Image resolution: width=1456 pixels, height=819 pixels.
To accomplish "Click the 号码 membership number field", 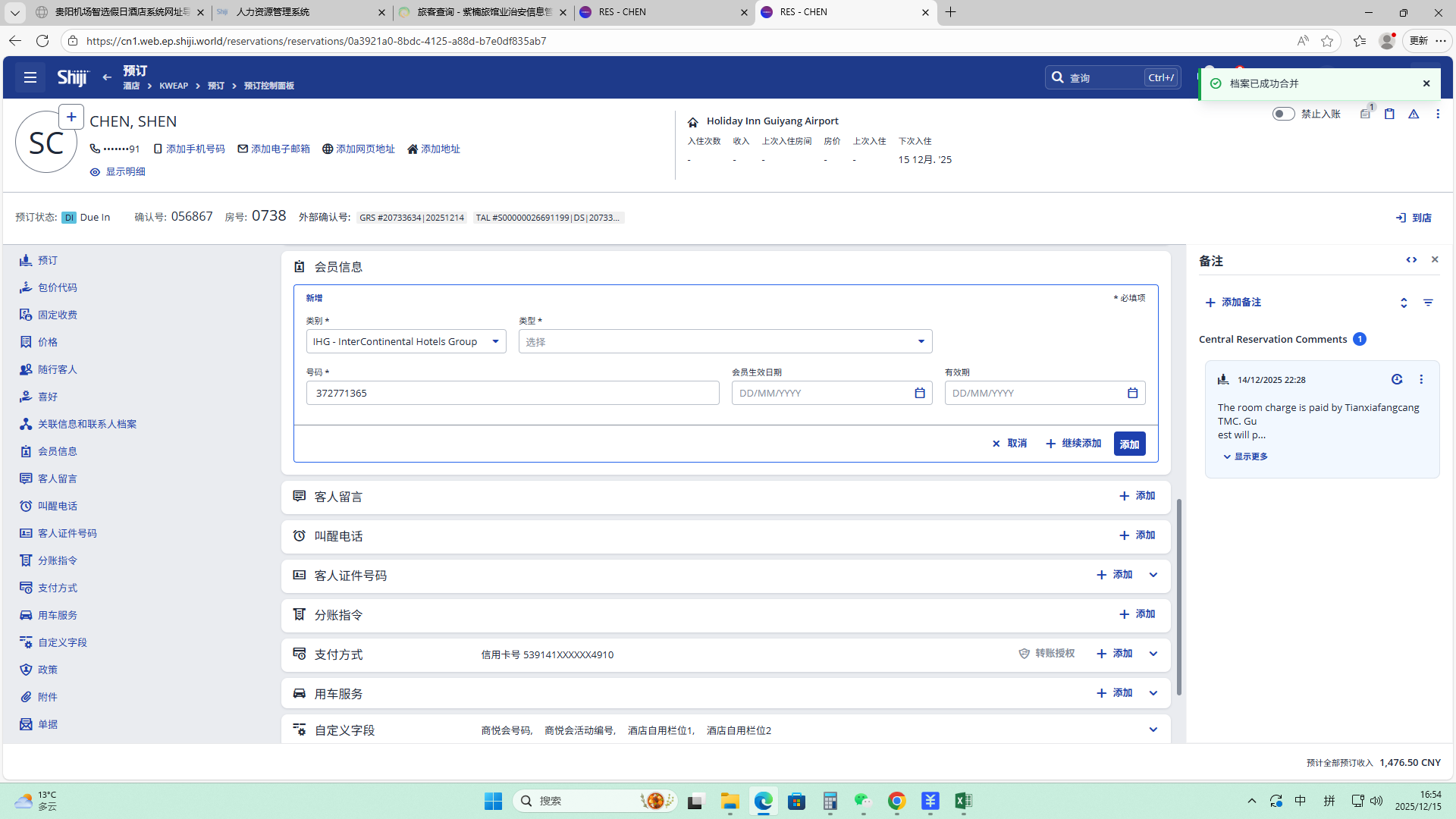I will click(x=513, y=393).
